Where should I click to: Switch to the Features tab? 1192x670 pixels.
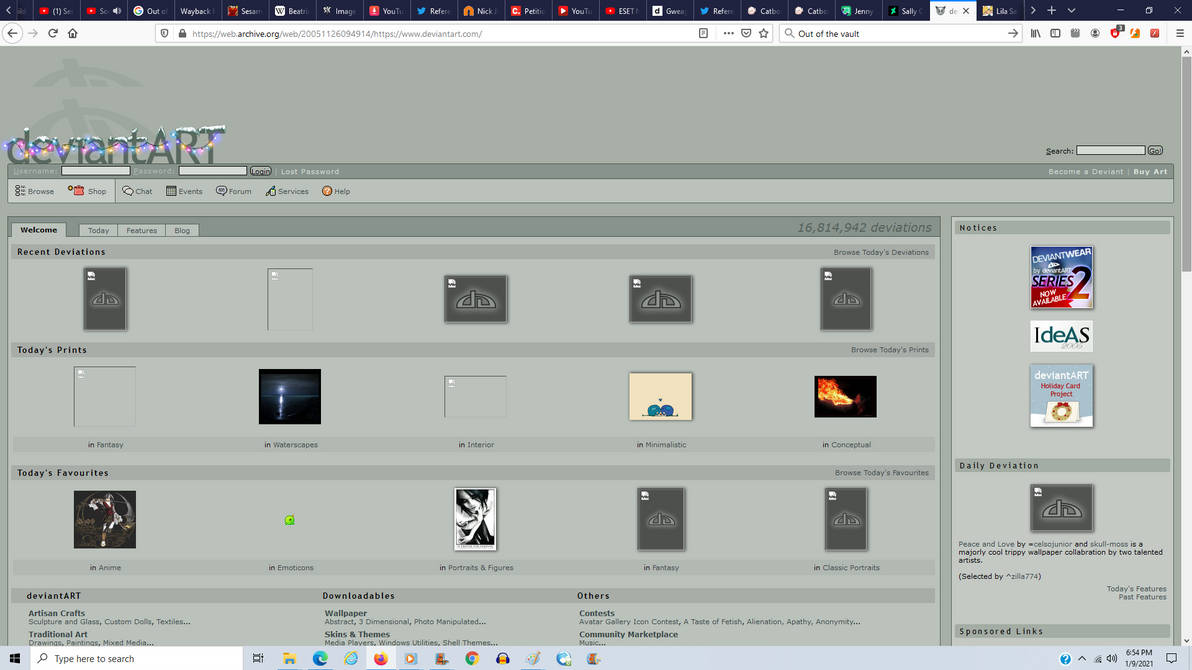(x=141, y=230)
